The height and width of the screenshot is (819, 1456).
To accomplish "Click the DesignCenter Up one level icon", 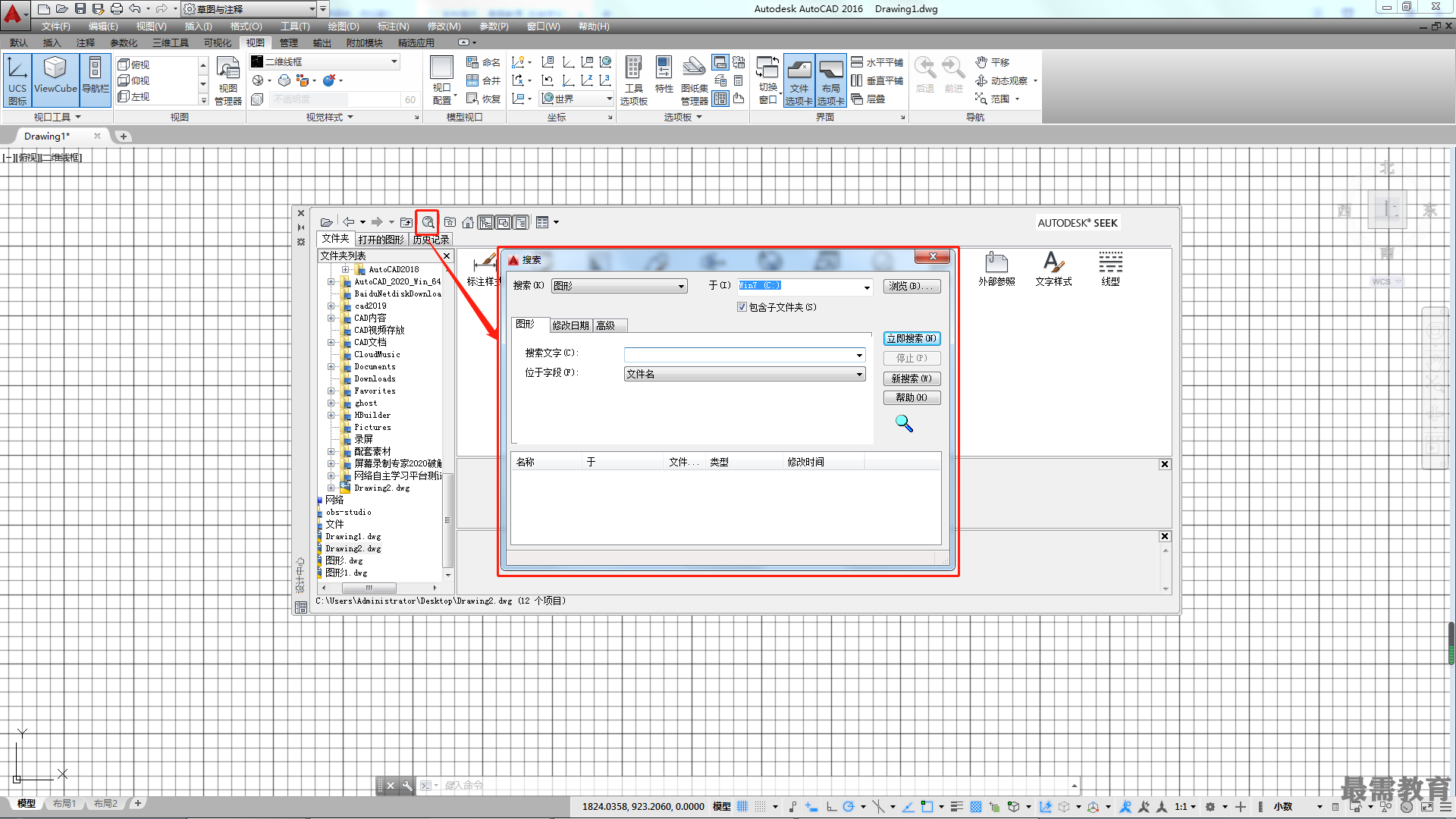I will pos(406,222).
